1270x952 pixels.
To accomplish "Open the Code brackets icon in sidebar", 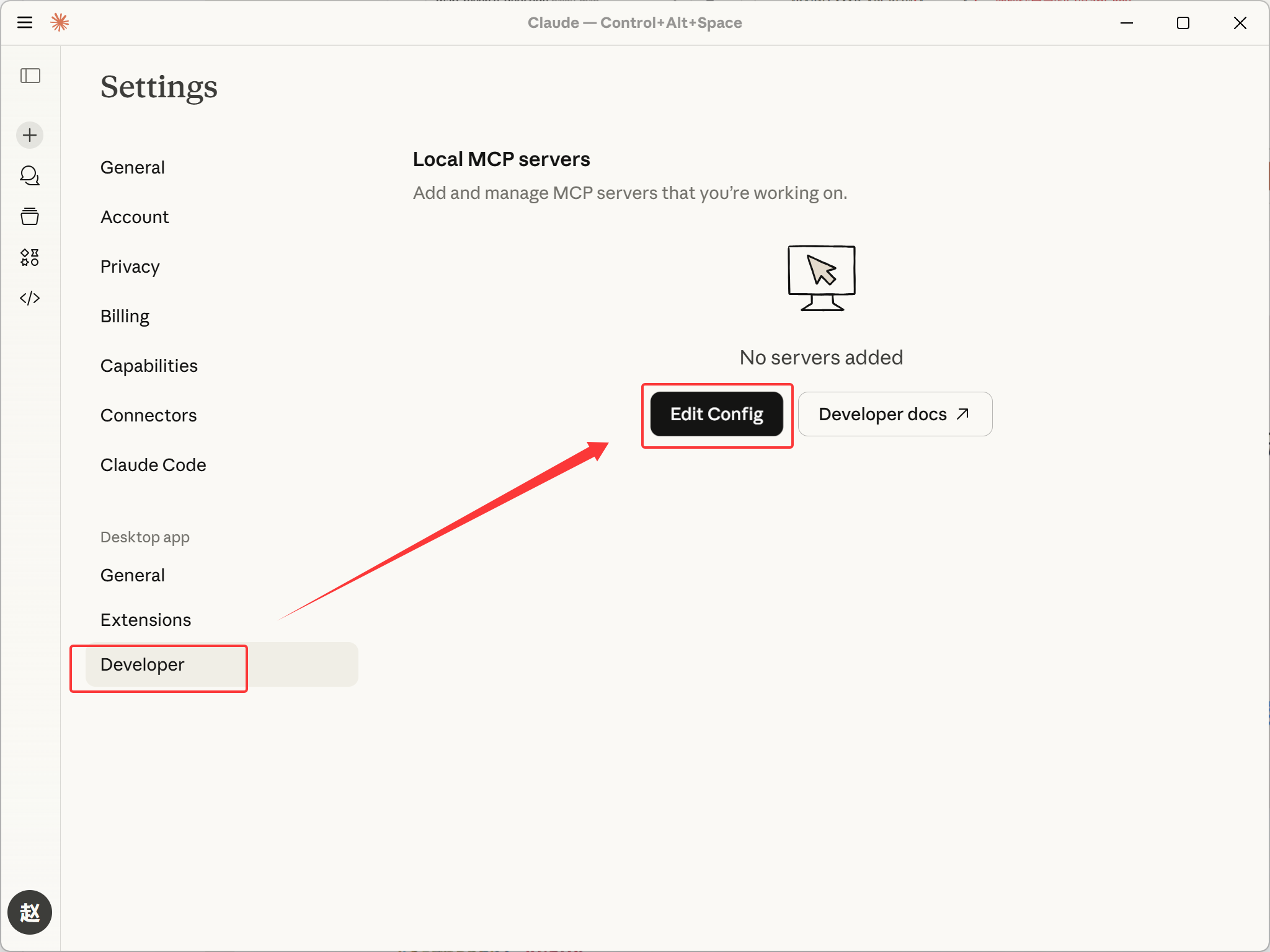I will [x=30, y=298].
